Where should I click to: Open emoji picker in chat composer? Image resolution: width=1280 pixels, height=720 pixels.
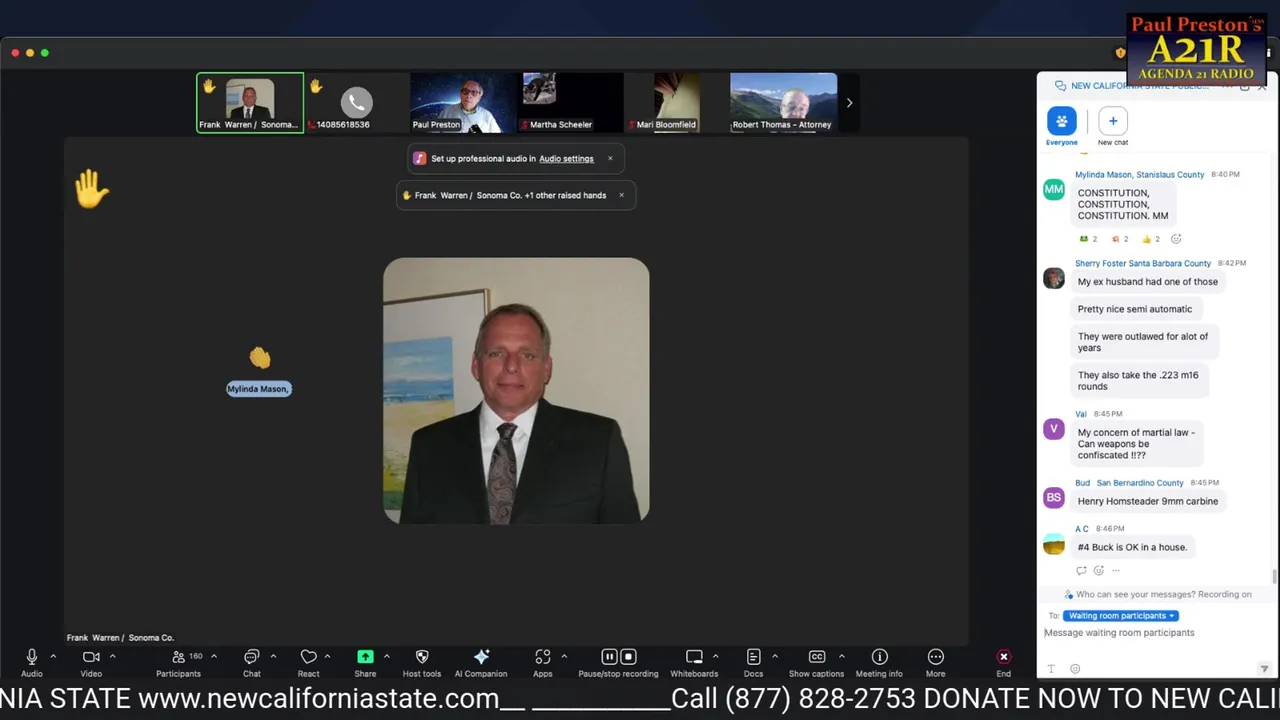point(1075,669)
